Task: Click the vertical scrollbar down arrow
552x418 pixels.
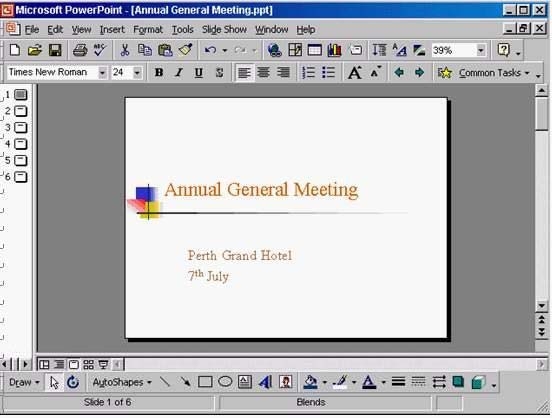Action: (x=541, y=306)
